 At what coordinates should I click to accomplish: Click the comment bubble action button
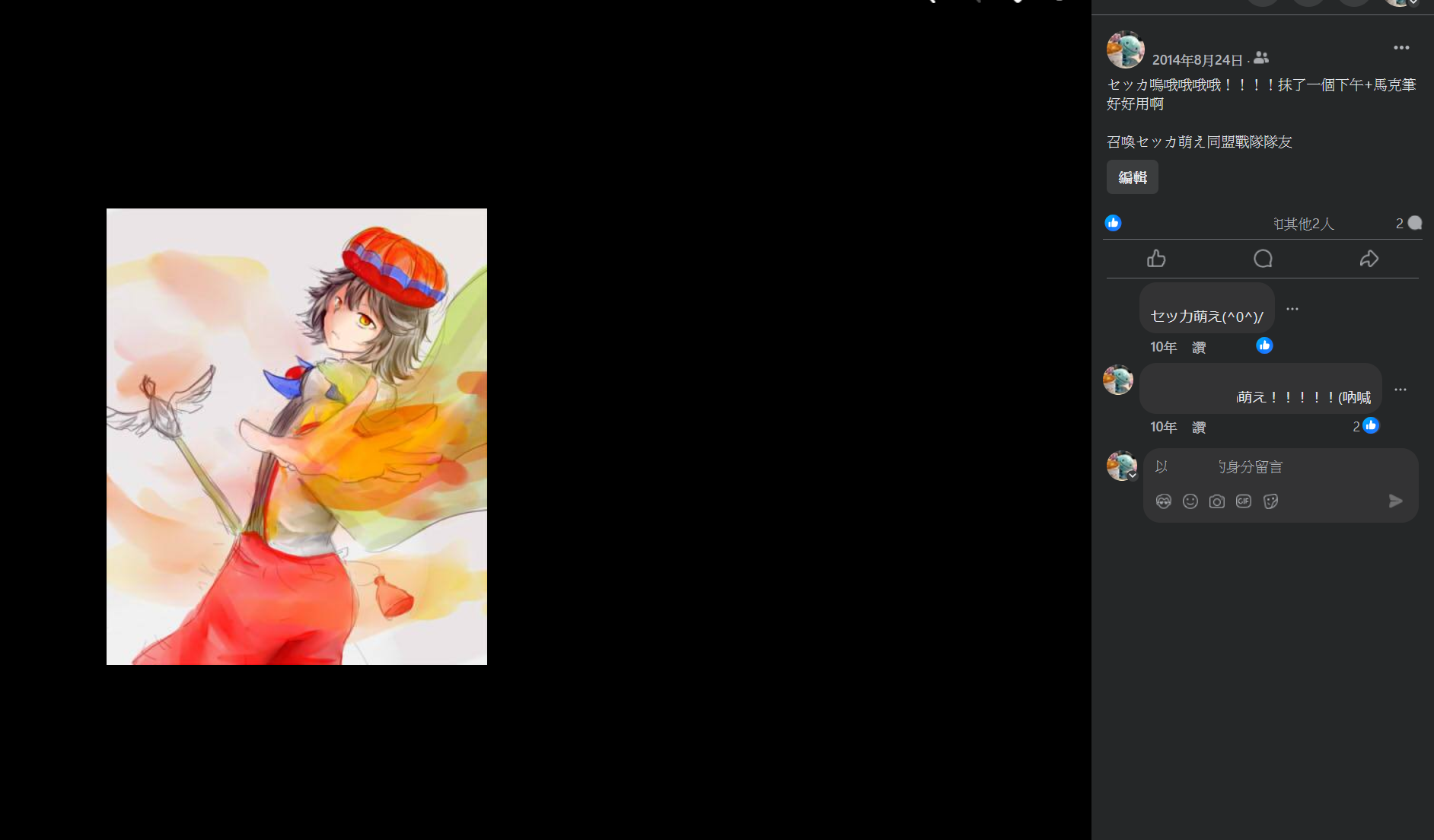(1263, 259)
